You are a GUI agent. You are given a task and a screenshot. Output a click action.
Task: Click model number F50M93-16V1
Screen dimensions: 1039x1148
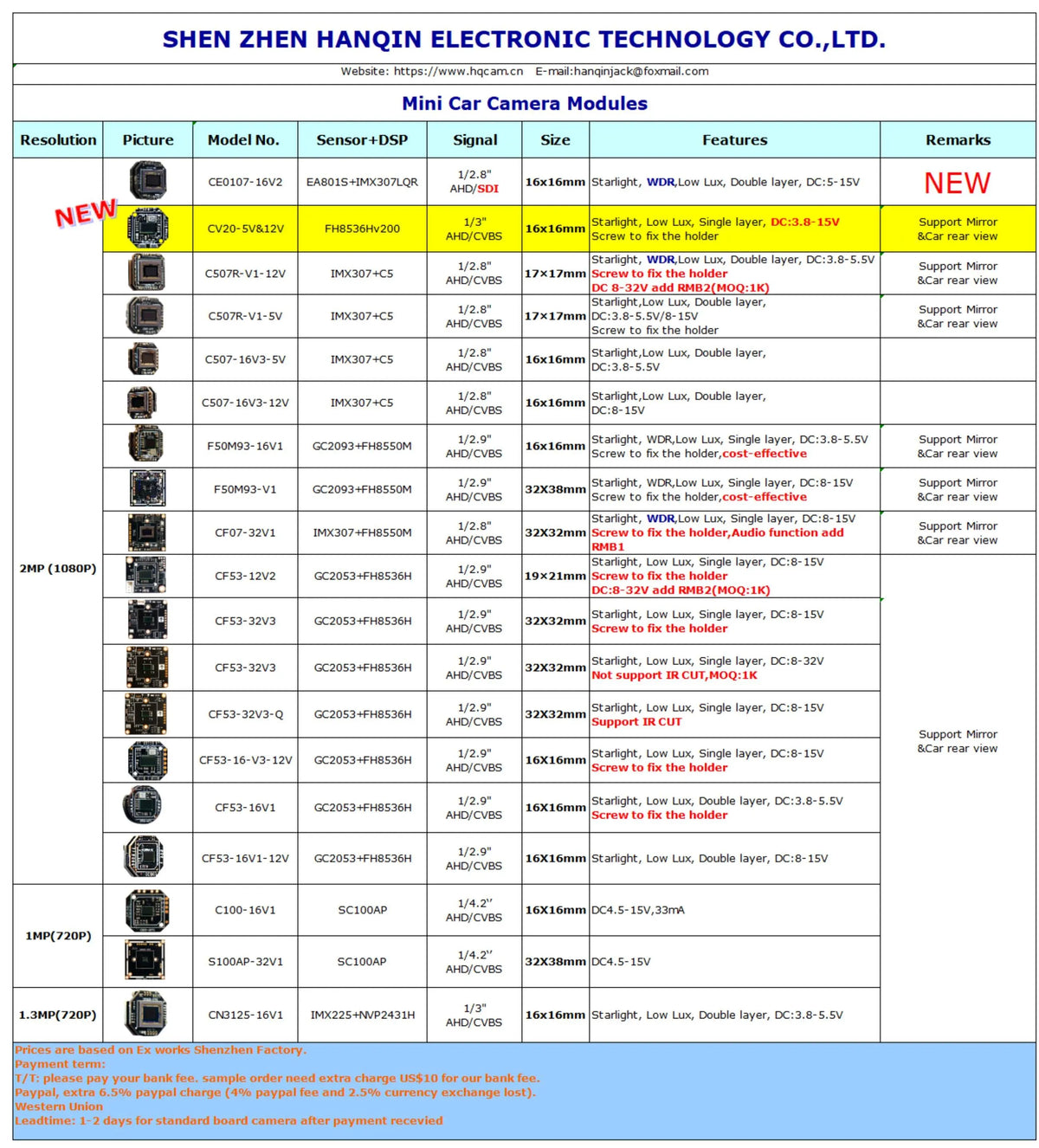pos(245,446)
